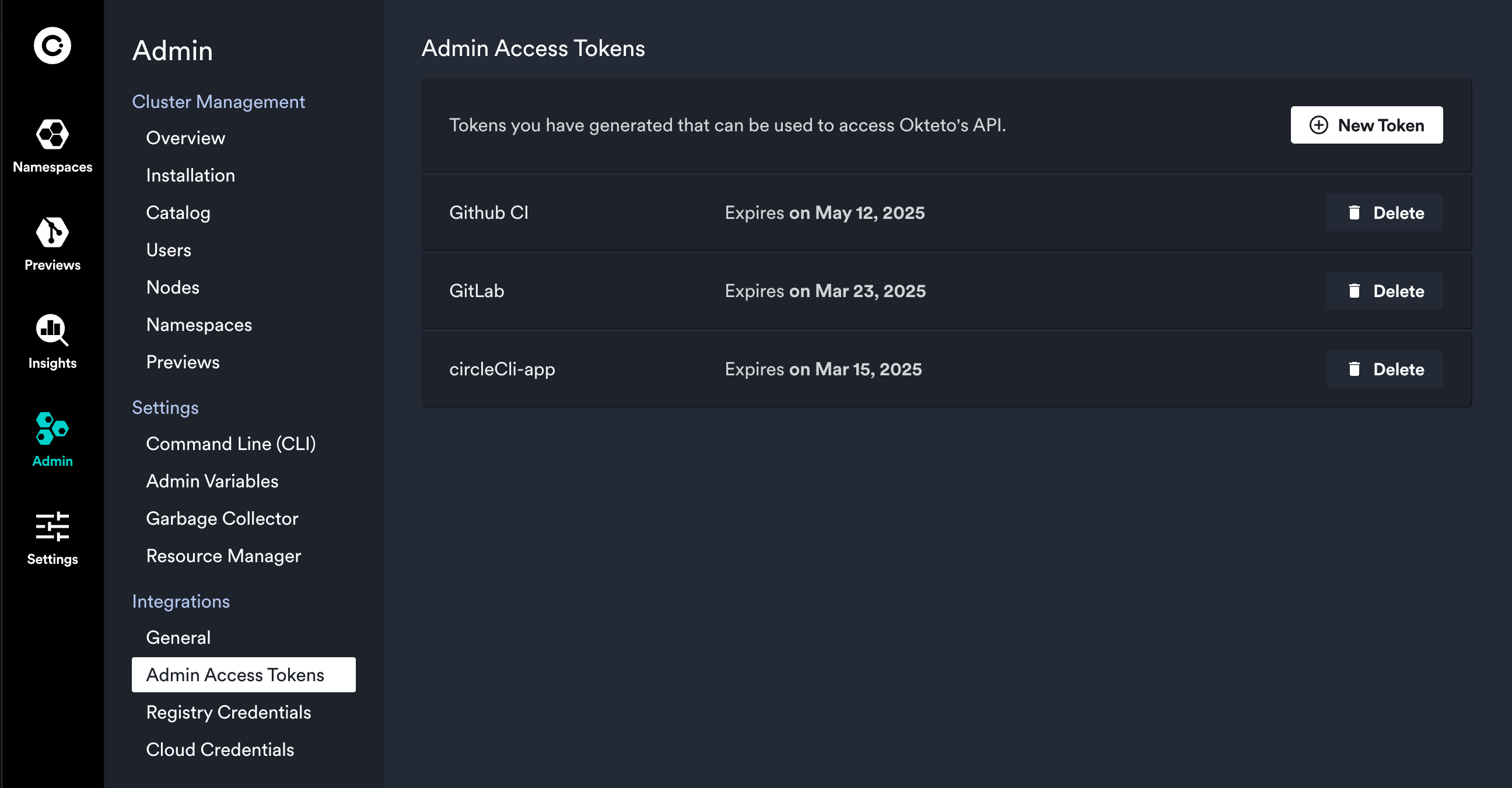Click the plus icon inside New Token button
This screenshot has width=1512, height=788.
click(1320, 125)
